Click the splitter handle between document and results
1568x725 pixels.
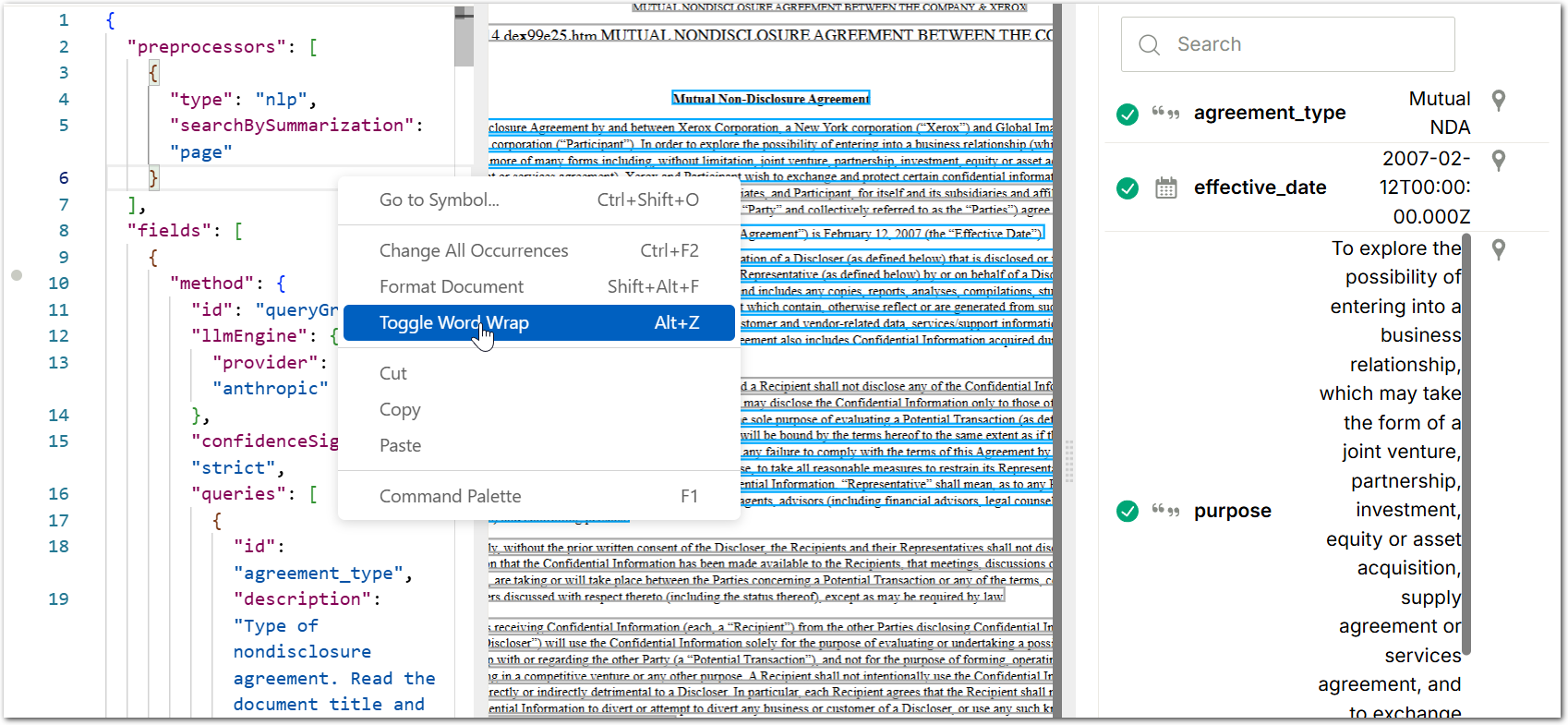(1069, 461)
